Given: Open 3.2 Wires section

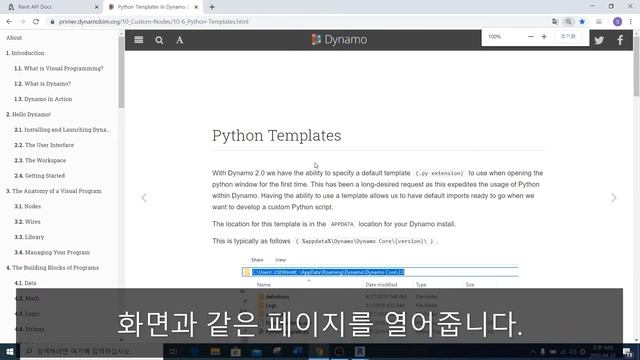Looking at the screenshot, I should click(x=27, y=222).
